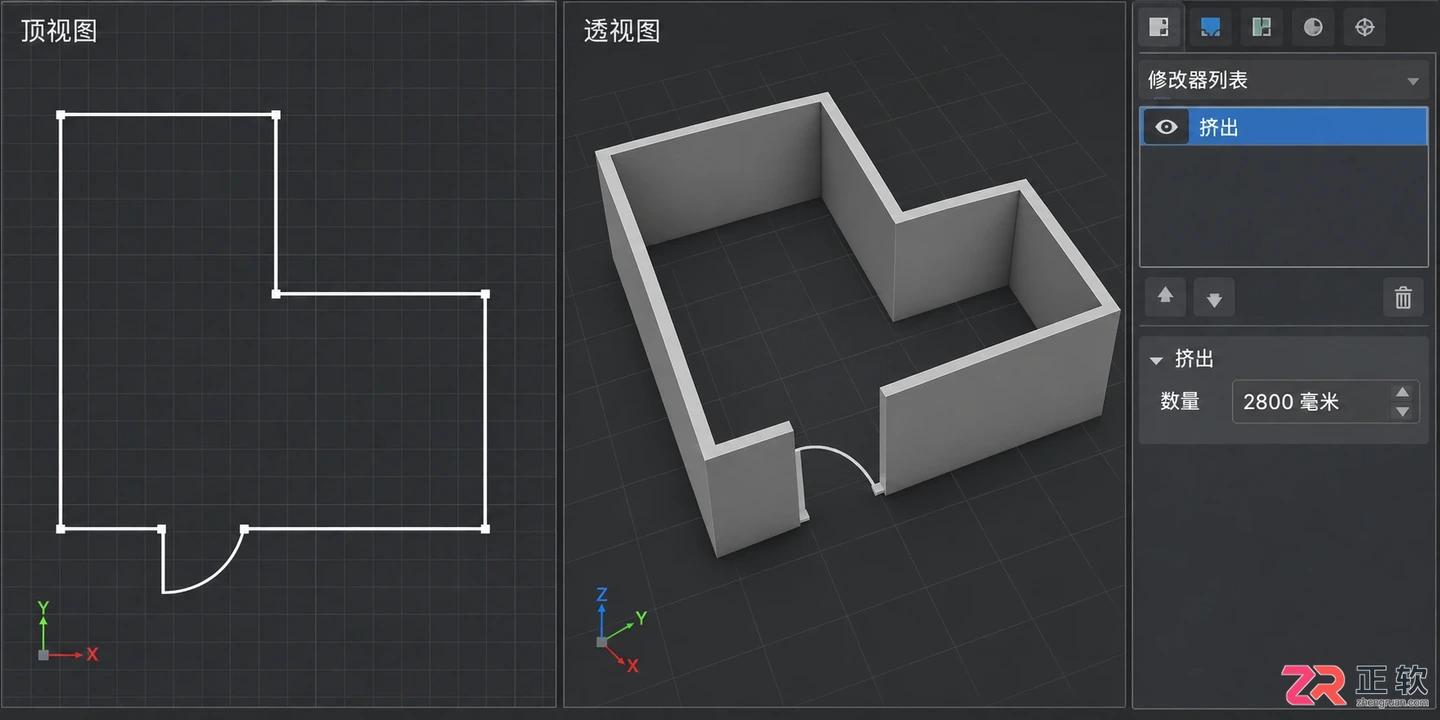Screen dimensions: 1440x720
Task: Switch to the blue Modify panel tab
Action: coord(1210,27)
